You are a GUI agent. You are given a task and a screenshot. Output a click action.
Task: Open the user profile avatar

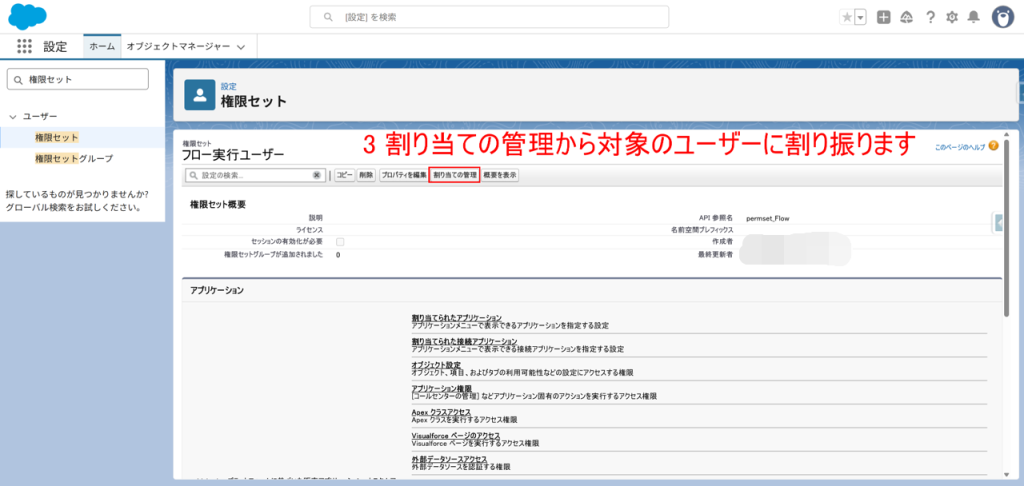pos(1002,17)
